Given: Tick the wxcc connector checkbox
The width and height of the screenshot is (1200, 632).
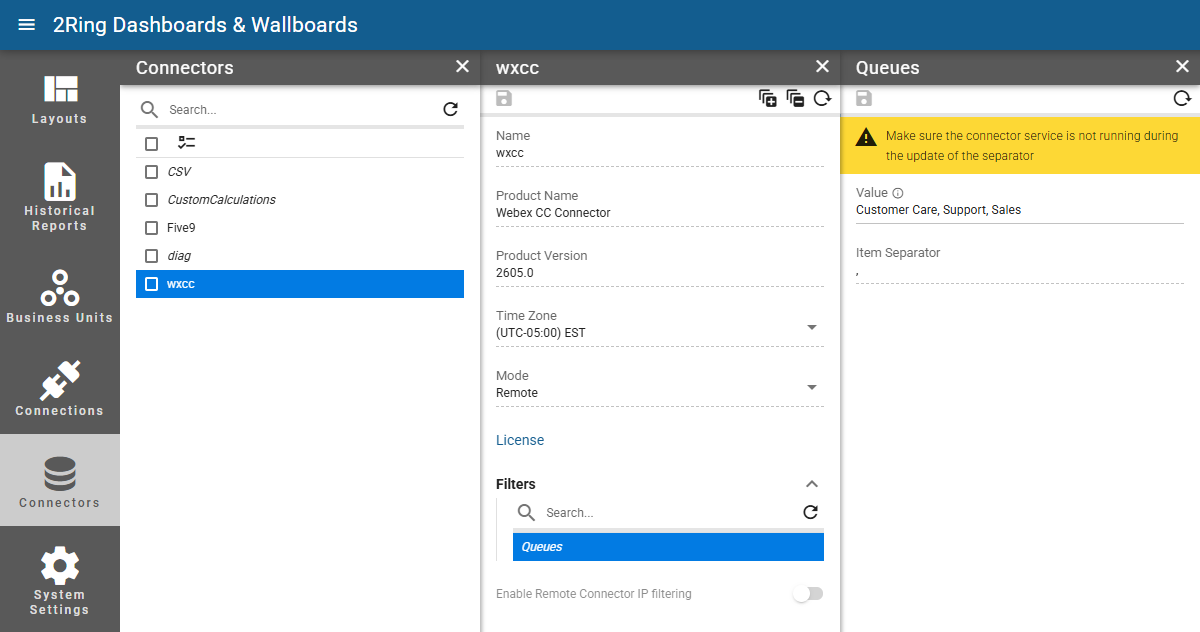Looking at the screenshot, I should [x=152, y=284].
